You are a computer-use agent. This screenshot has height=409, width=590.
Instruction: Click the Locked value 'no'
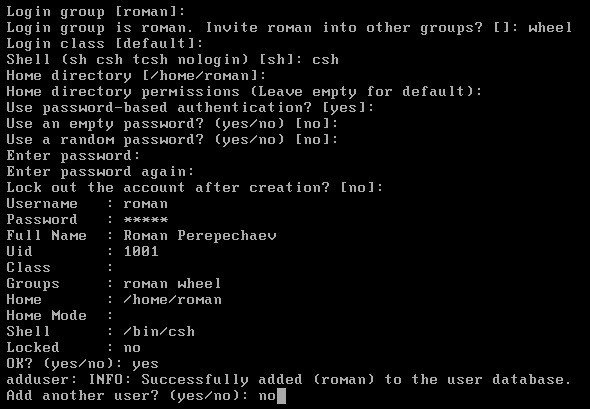132,348
